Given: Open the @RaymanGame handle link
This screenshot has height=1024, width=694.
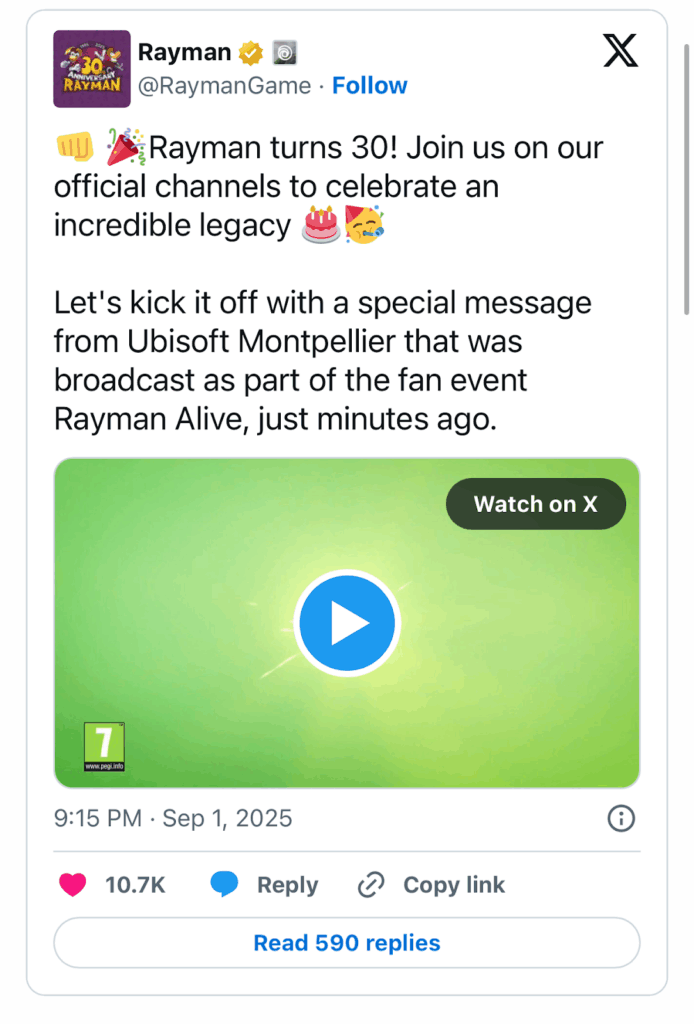Looking at the screenshot, I should pyautogui.click(x=224, y=86).
